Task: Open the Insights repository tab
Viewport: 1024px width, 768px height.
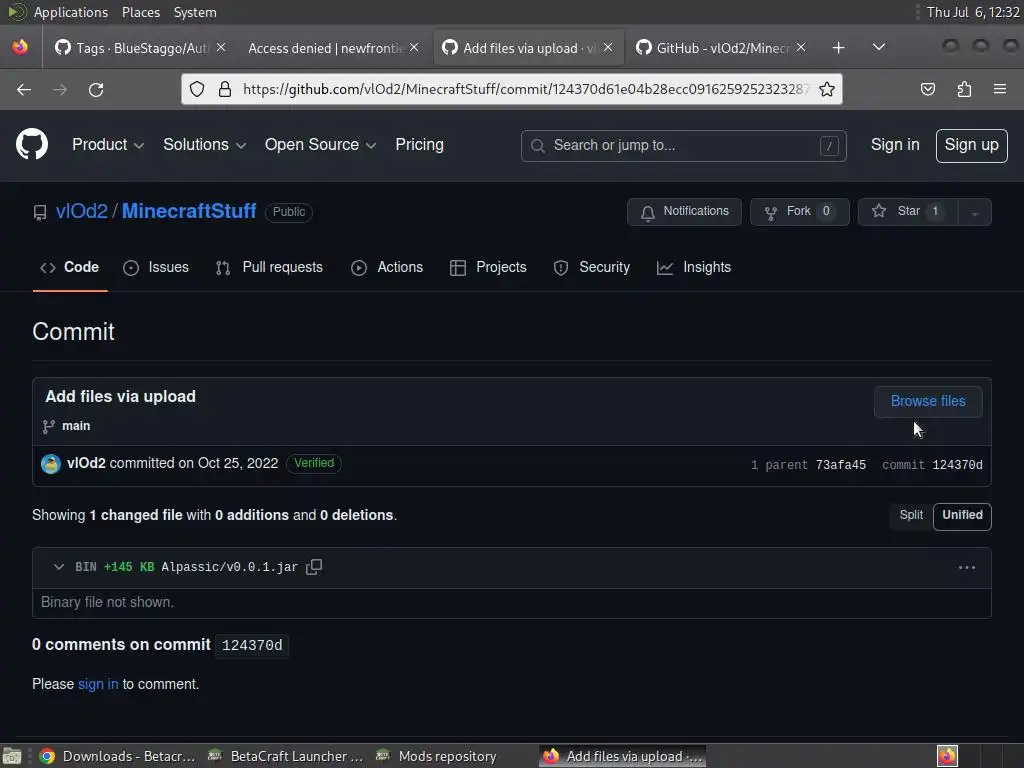Action: [x=694, y=267]
